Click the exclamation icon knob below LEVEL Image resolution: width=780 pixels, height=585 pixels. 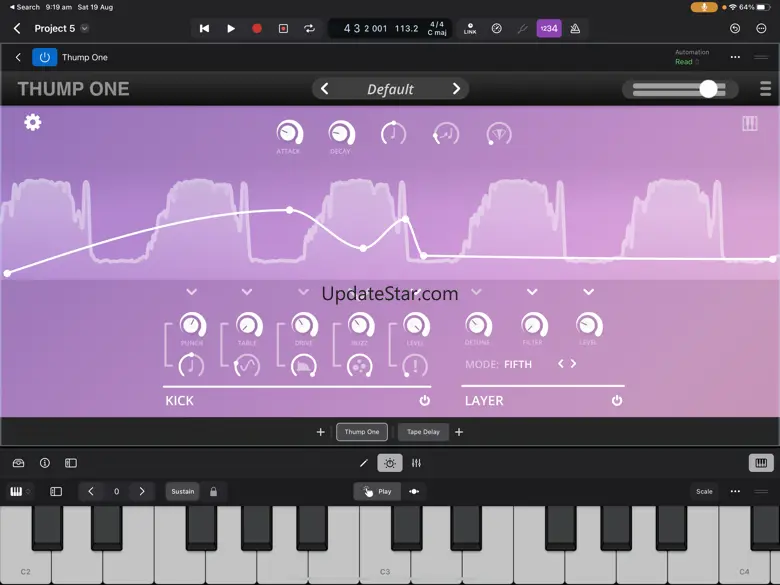pyautogui.click(x=415, y=366)
